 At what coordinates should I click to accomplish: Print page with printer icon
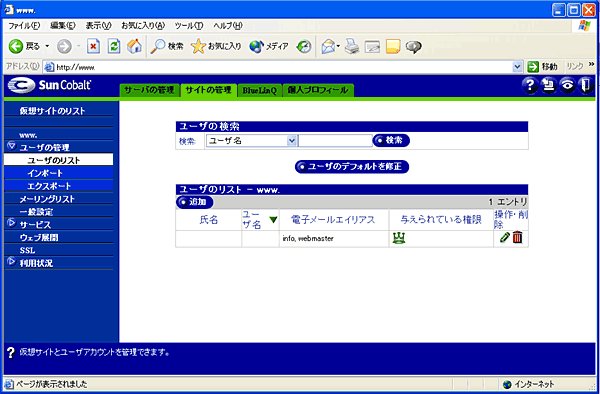point(352,47)
